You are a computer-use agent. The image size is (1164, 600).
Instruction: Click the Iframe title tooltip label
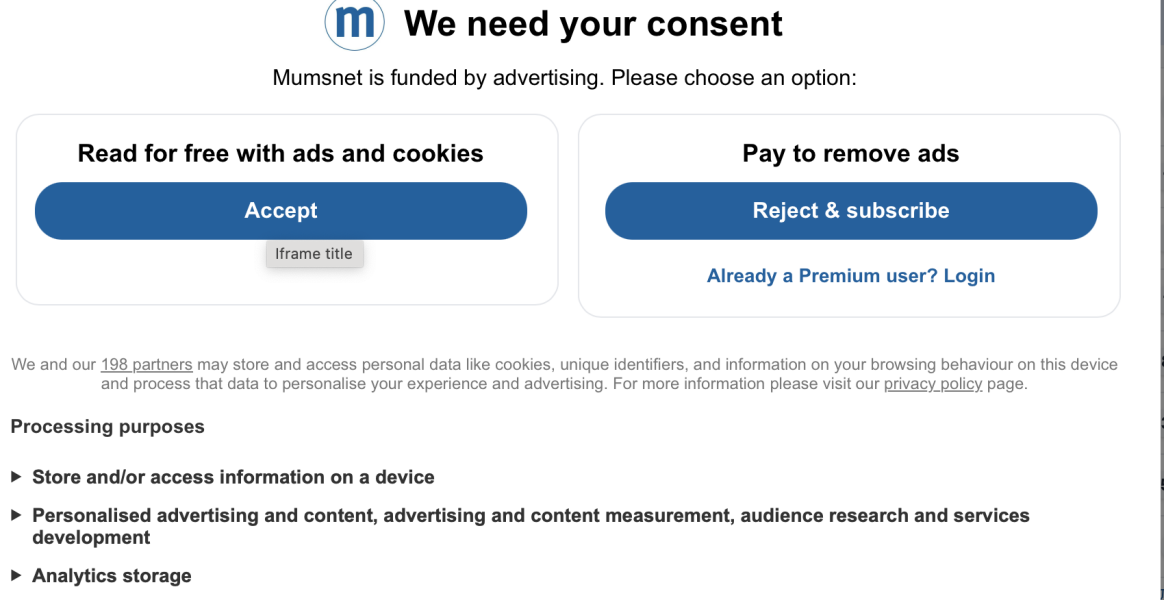click(x=314, y=253)
